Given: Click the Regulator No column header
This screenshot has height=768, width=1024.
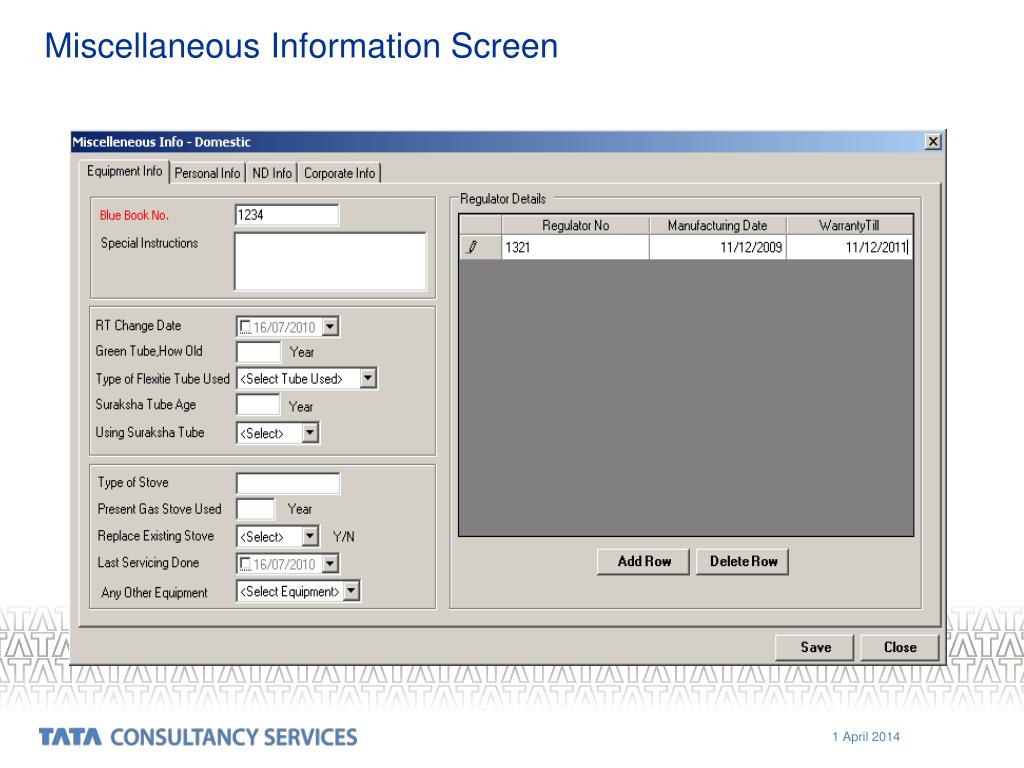Looking at the screenshot, I should tap(575, 225).
